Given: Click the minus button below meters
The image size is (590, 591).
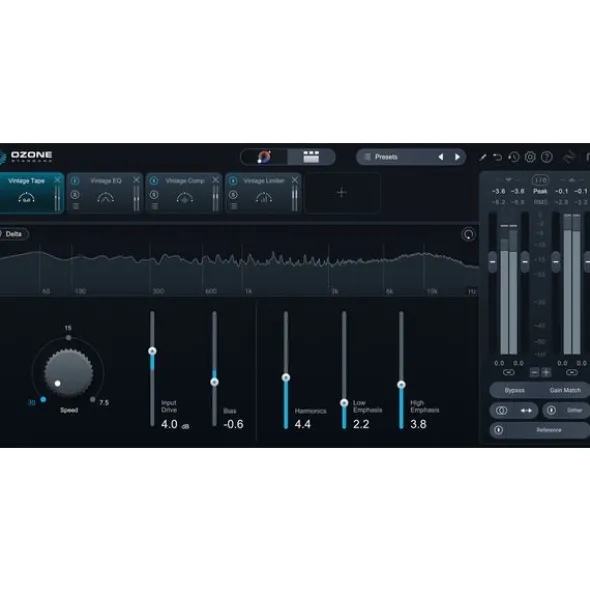Looking at the screenshot, I should 534,372.
